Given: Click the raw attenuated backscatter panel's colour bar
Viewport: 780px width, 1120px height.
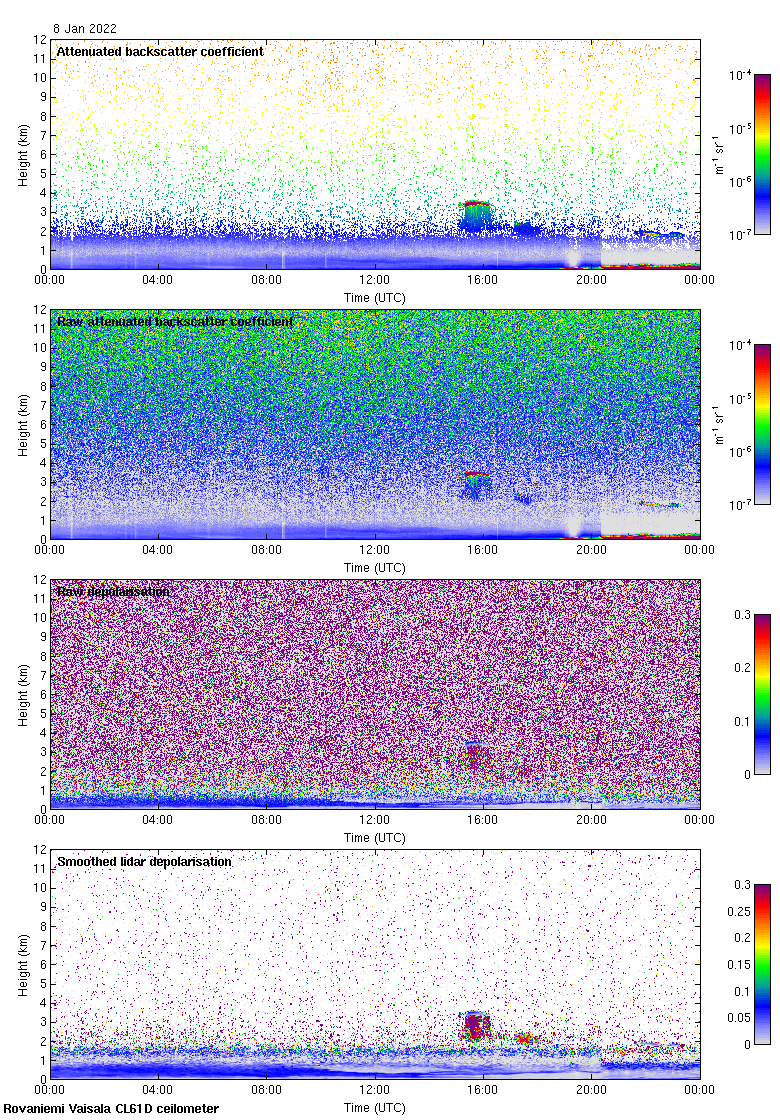Looking at the screenshot, I should coord(762,424).
